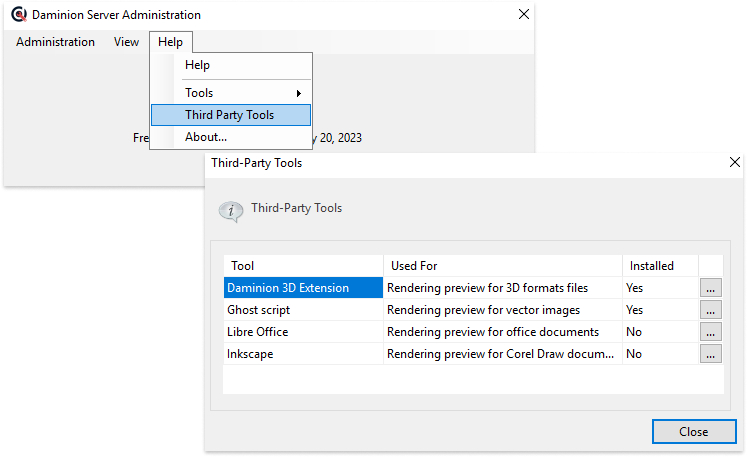Click 'Rendering preview for Corel Draw docum...' cell
Image resolution: width=747 pixels, height=457 pixels.
click(x=503, y=354)
